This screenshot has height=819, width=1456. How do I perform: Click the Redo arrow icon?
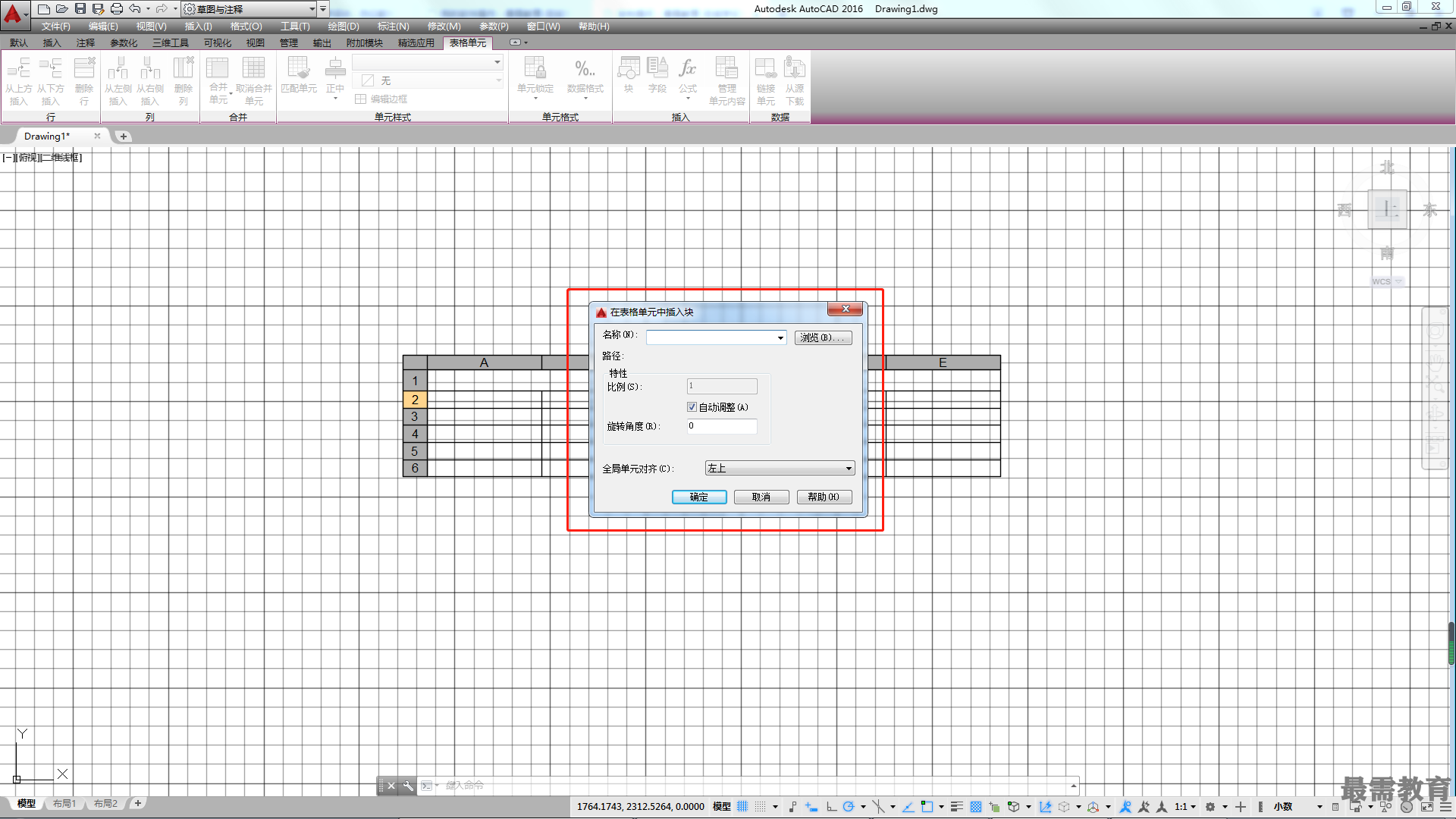[162, 9]
